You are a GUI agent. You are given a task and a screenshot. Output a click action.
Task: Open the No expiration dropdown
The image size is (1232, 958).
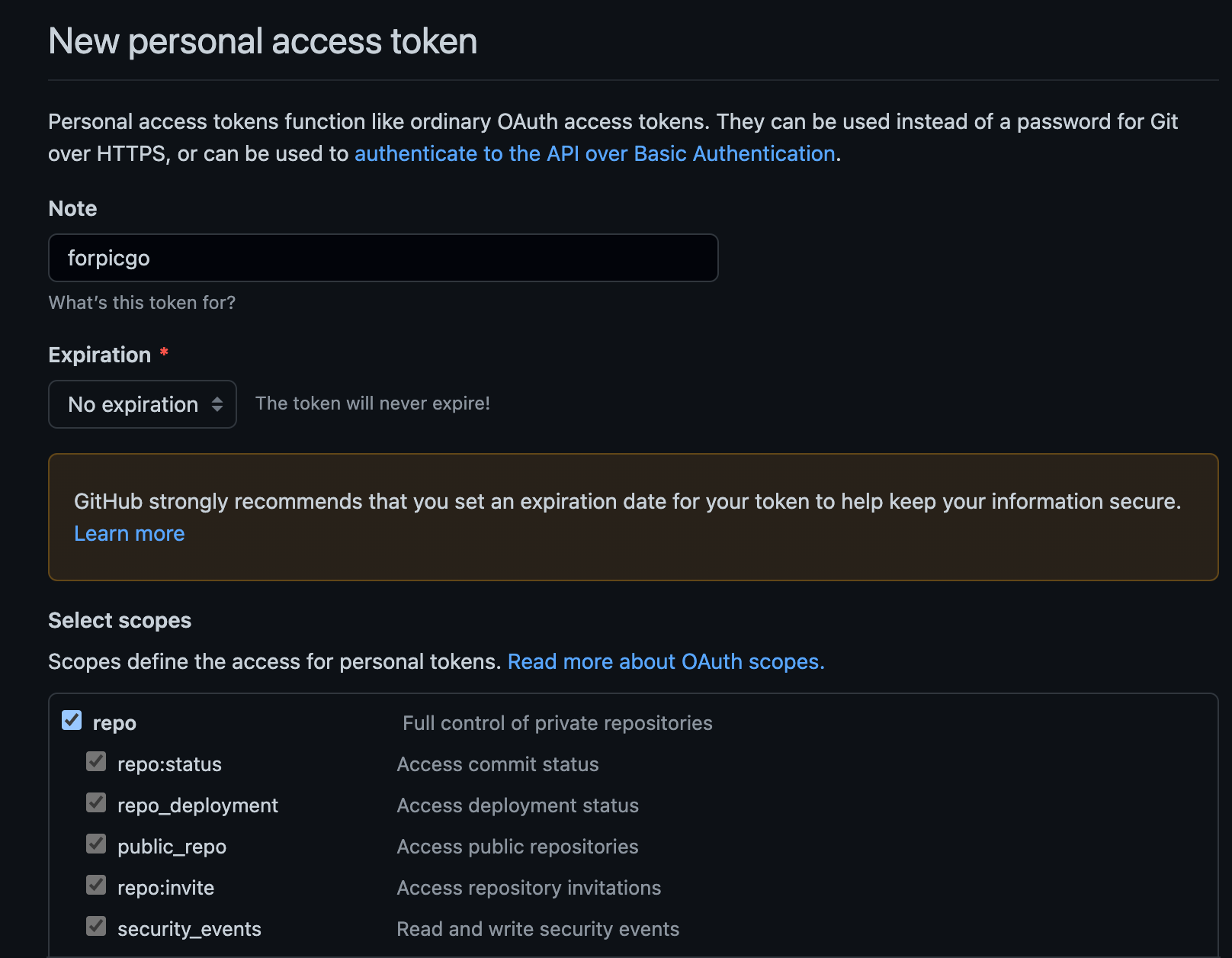pos(133,404)
